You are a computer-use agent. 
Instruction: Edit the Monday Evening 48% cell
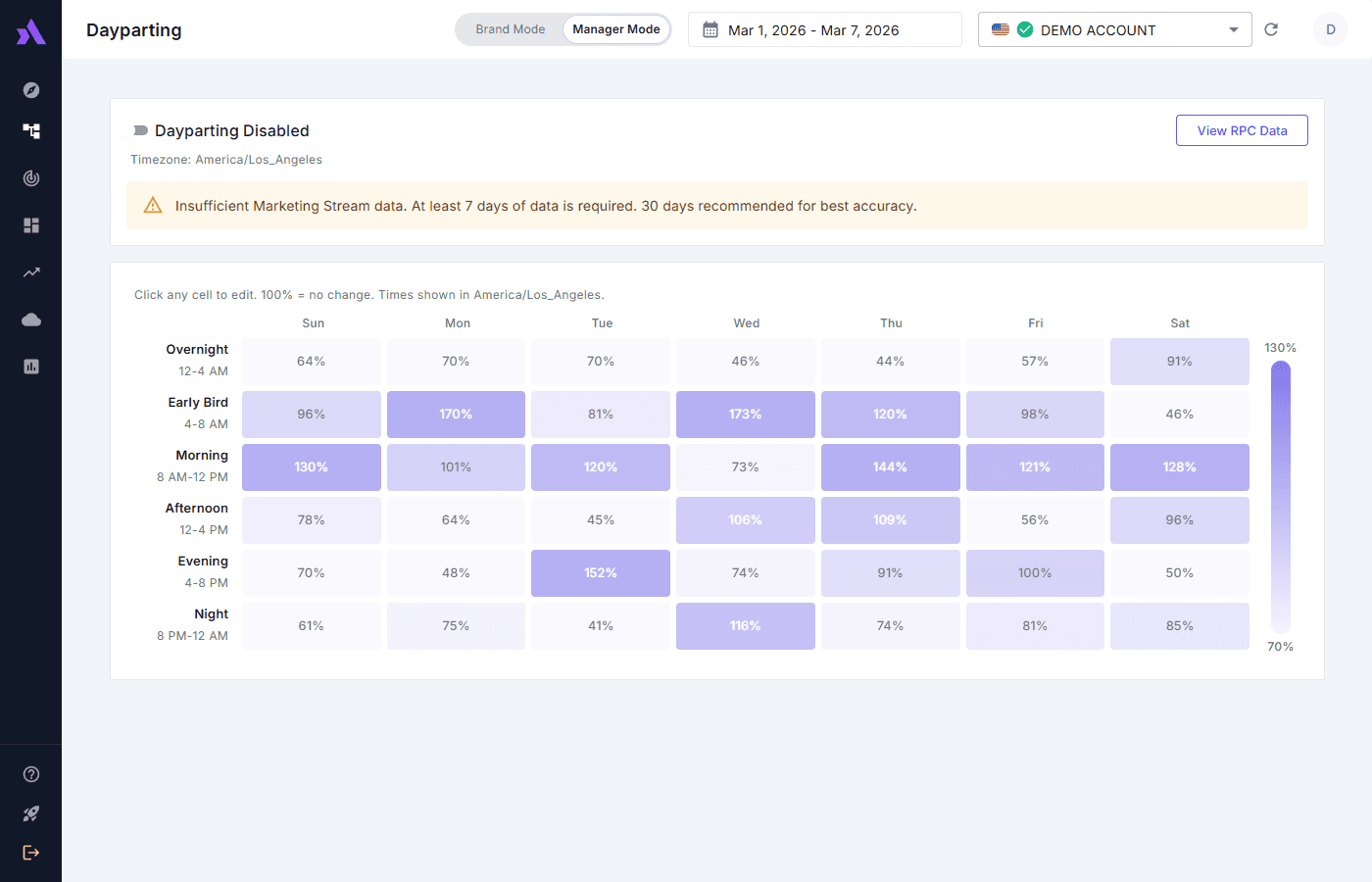456,573
